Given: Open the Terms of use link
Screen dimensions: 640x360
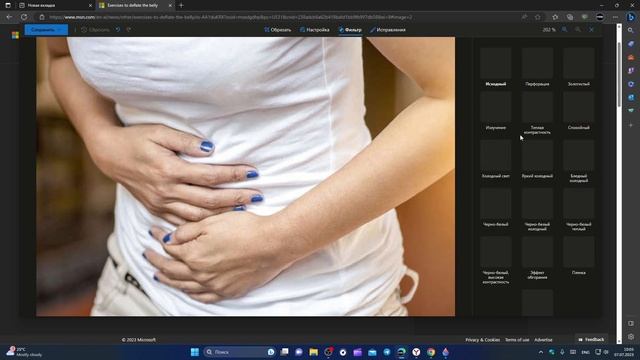Looking at the screenshot, I should coord(517,340).
